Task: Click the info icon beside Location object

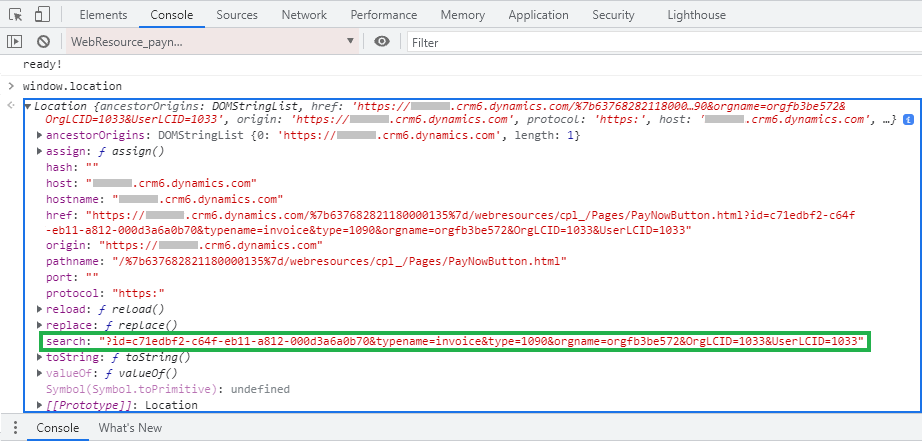Action: [908, 120]
